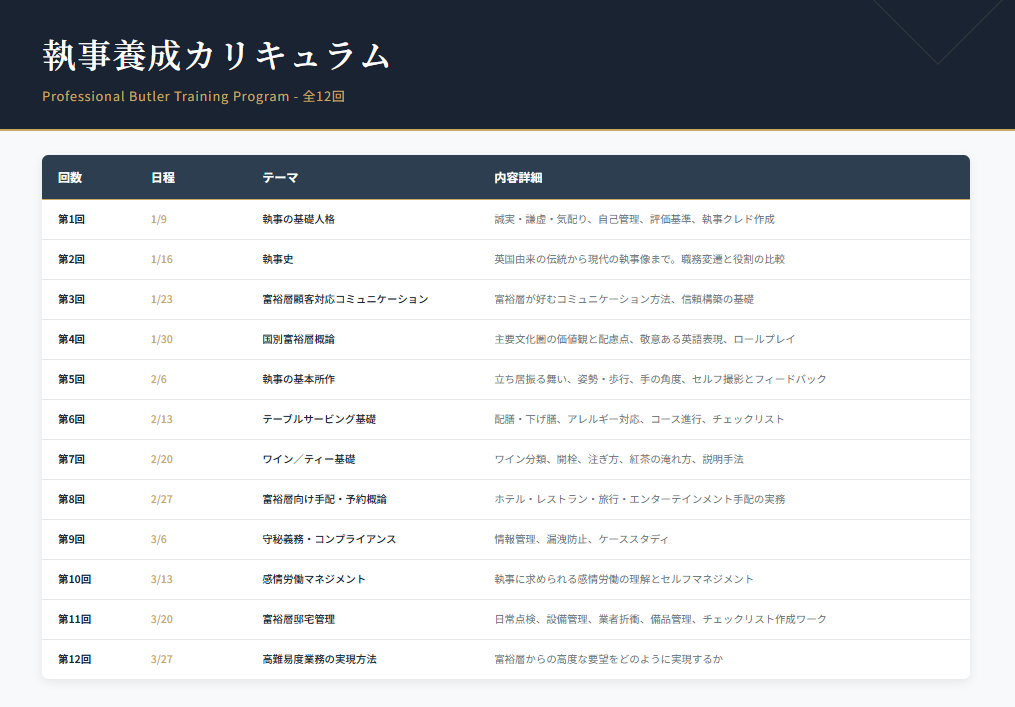Click the detail 富裕層が好むコミュニケーション方法
The height and width of the screenshot is (707, 1015).
pyautogui.click(x=624, y=299)
